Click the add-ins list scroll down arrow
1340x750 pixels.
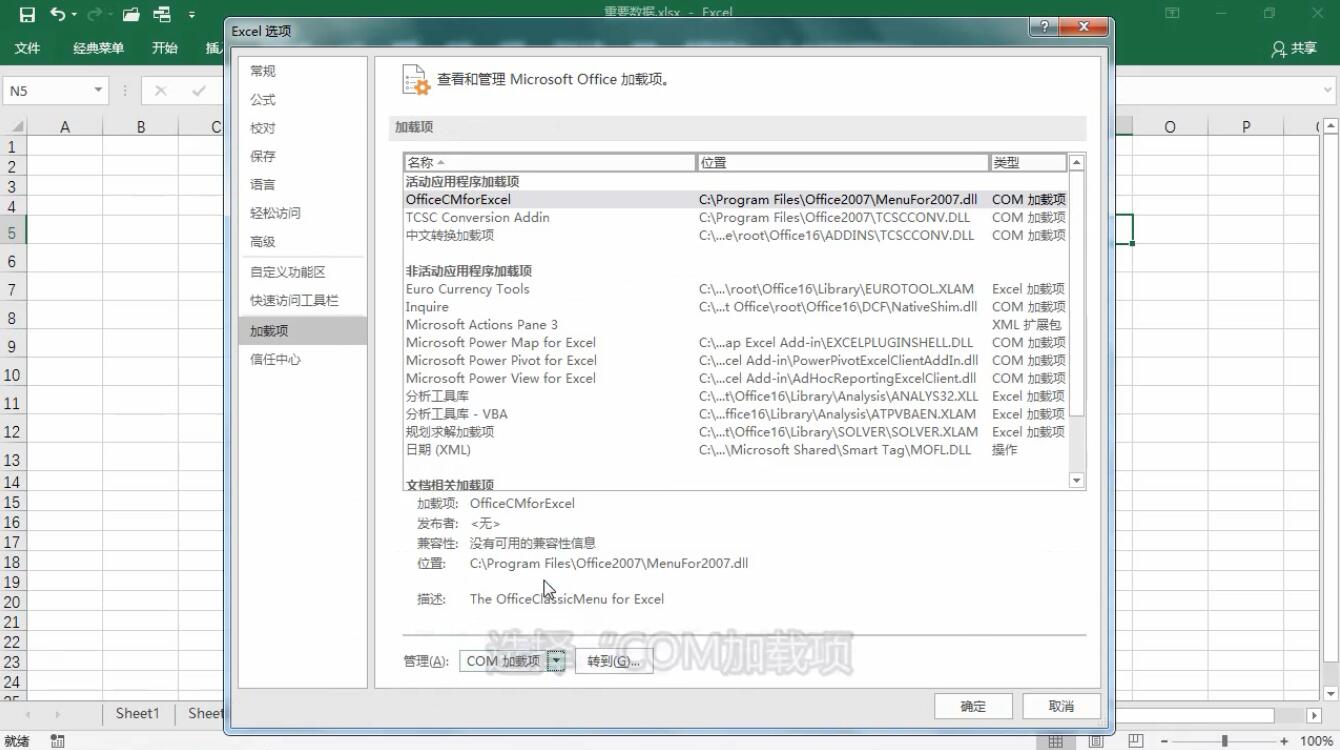coord(1077,481)
